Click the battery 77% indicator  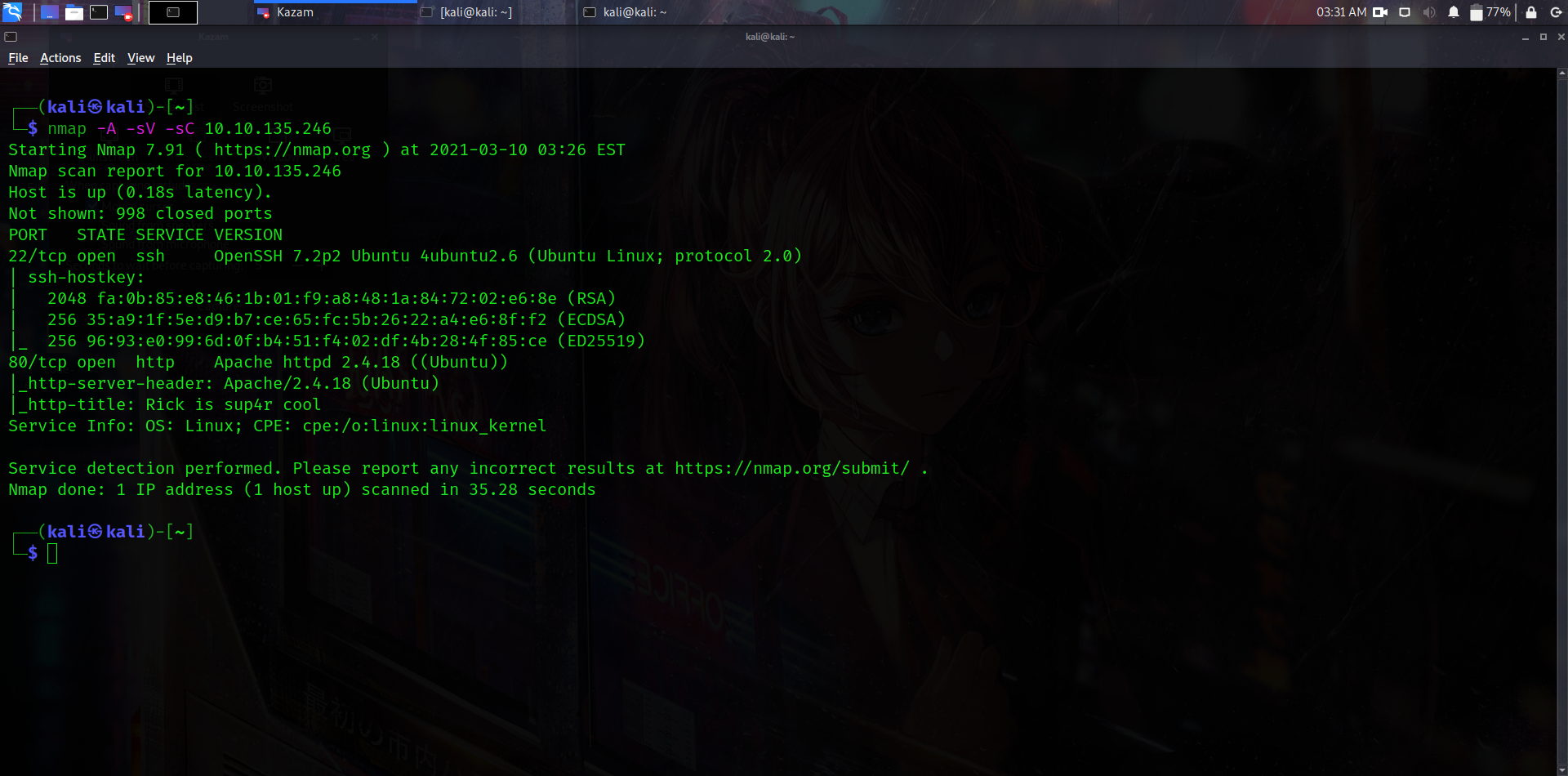pyautogui.click(x=1490, y=12)
